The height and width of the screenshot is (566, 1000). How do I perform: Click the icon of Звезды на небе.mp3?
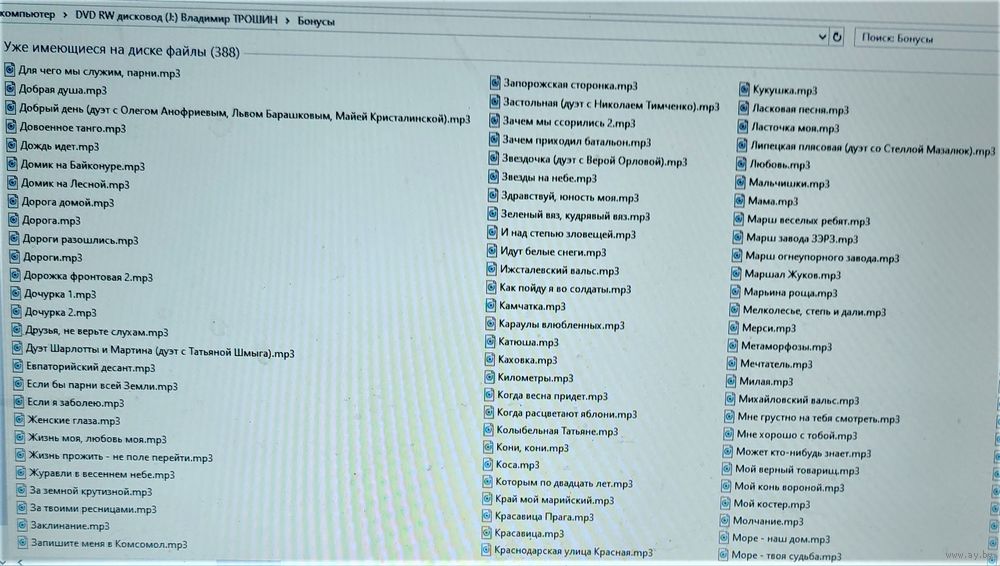(x=493, y=177)
